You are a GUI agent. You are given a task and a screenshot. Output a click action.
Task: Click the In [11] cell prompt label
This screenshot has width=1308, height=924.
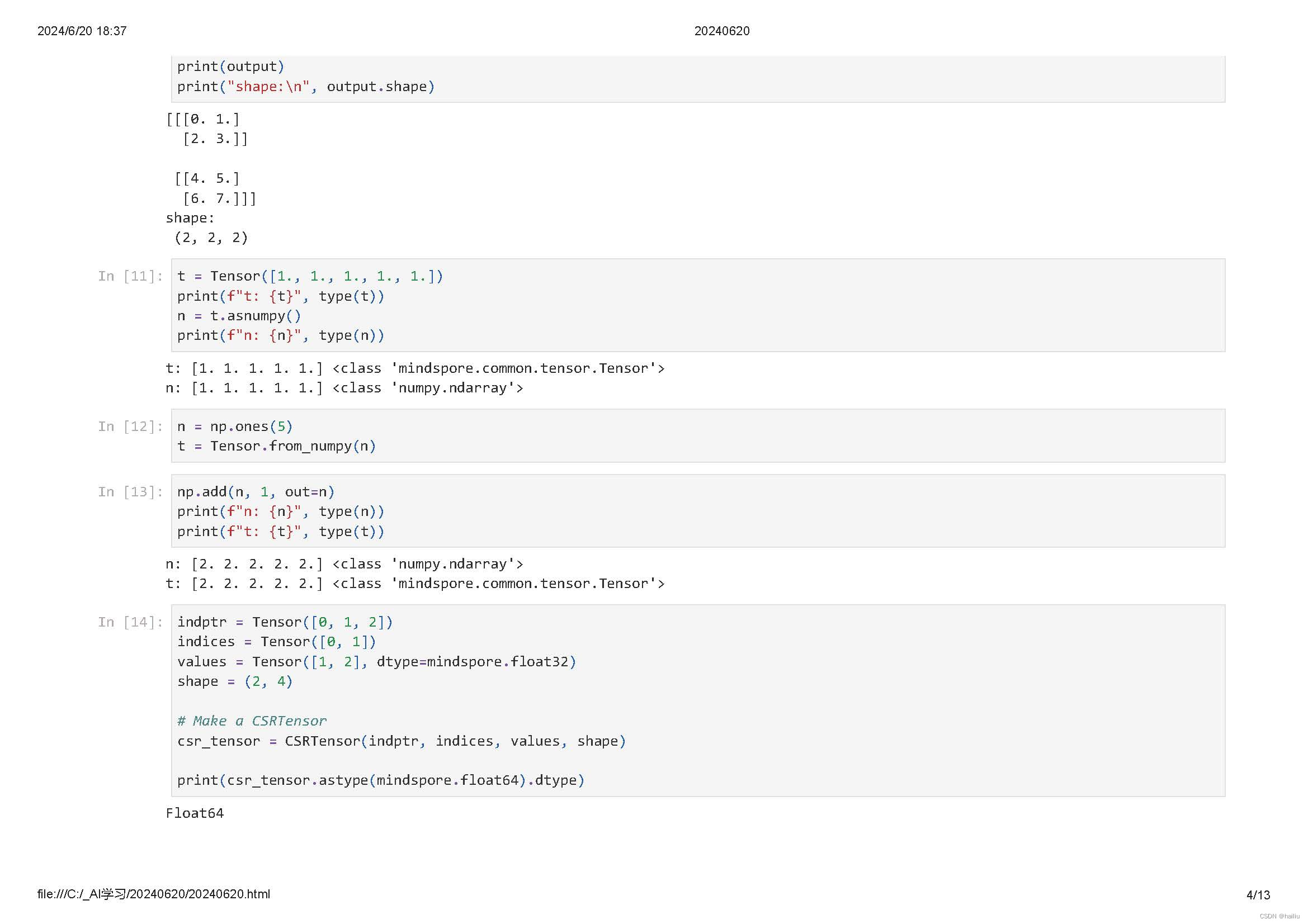(x=130, y=277)
